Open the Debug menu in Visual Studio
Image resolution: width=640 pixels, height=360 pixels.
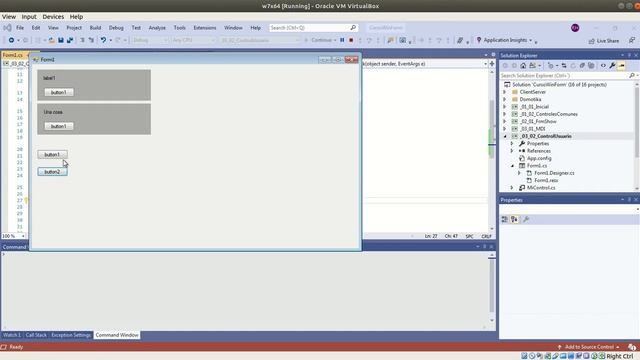coord(116,28)
